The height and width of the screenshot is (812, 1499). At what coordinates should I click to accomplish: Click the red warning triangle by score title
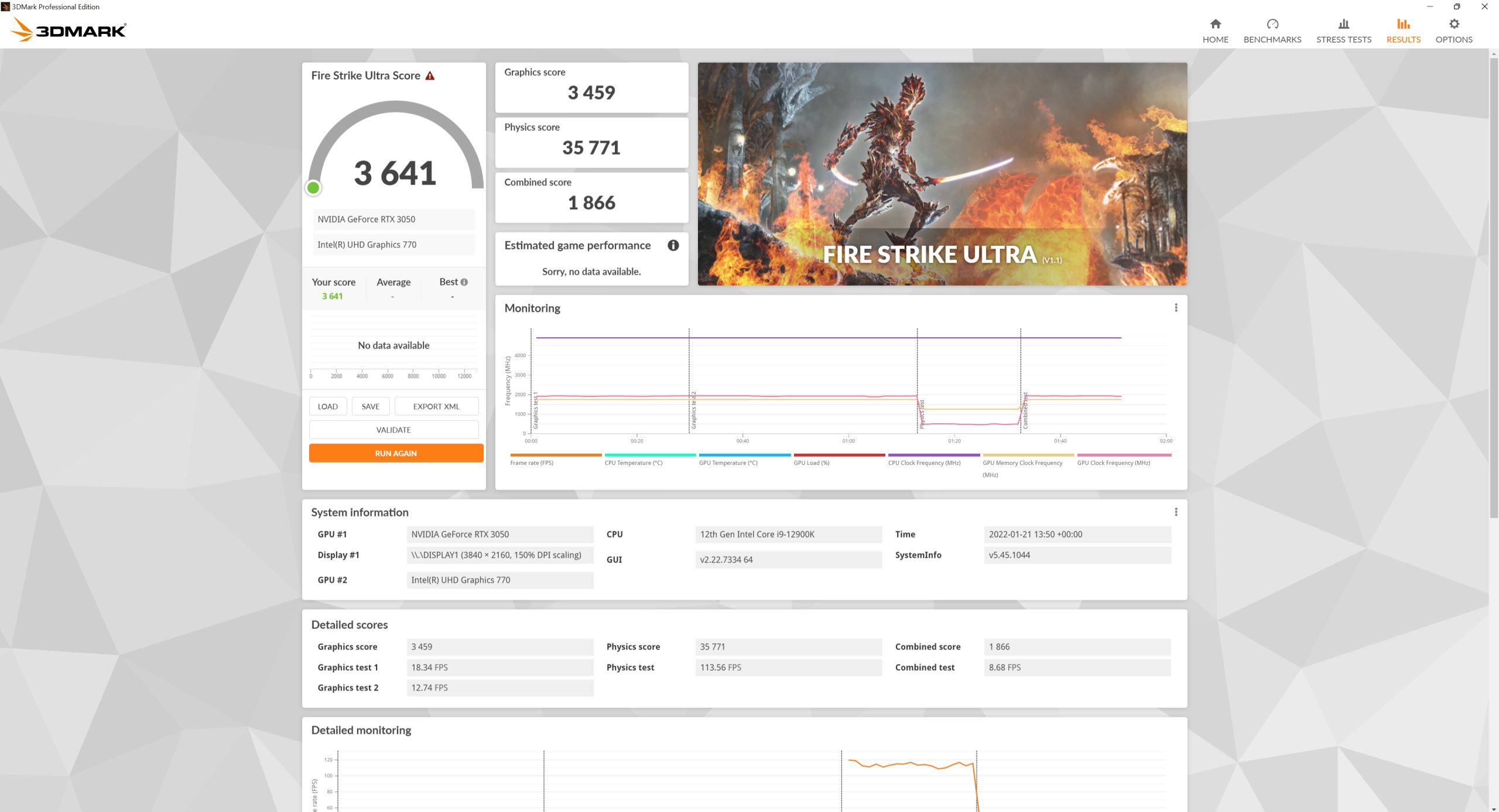click(x=430, y=76)
